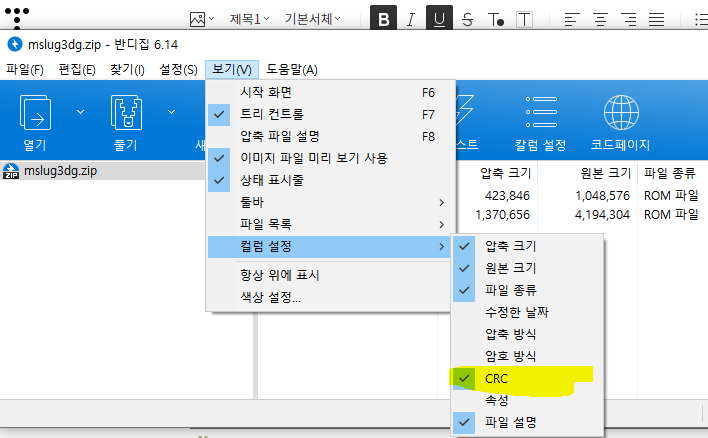Screen dimensions: 708x438
Task: Click the 코드페이지 globe icon
Action: click(621, 112)
